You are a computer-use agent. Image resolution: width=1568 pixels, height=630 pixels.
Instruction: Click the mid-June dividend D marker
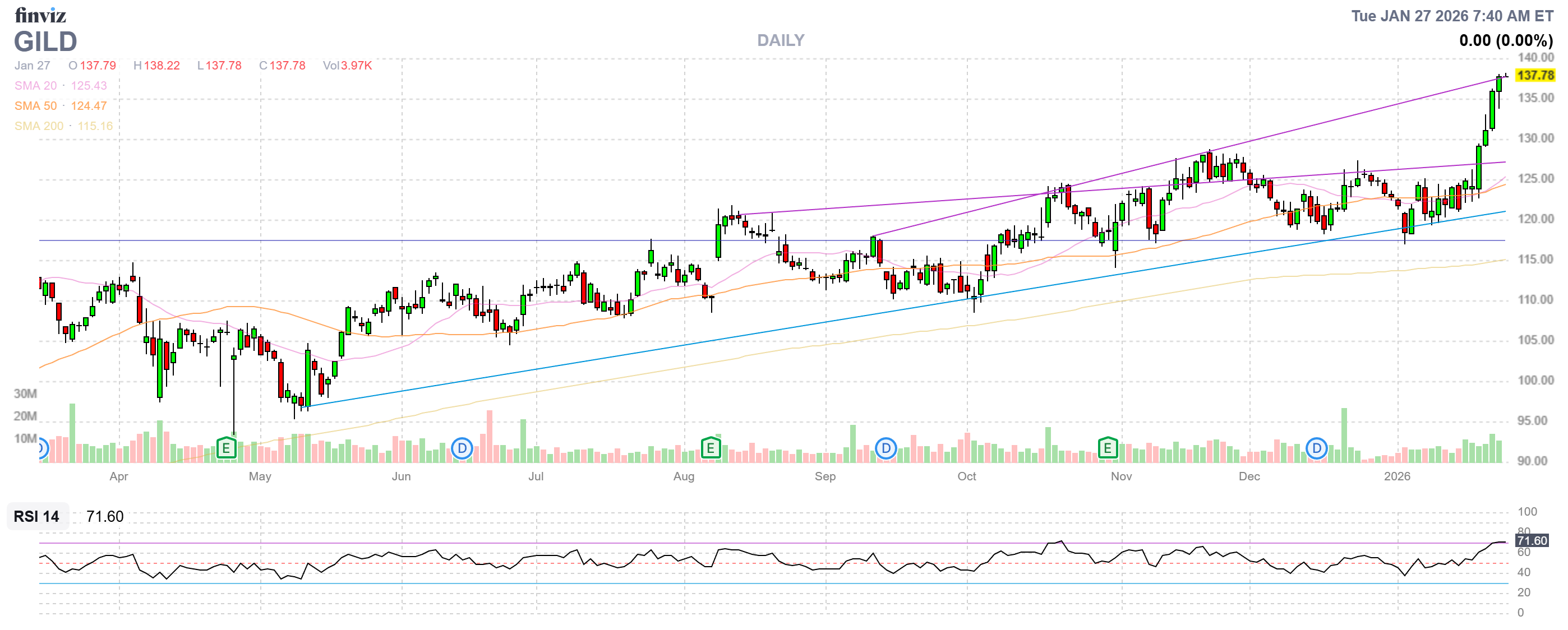click(x=462, y=449)
